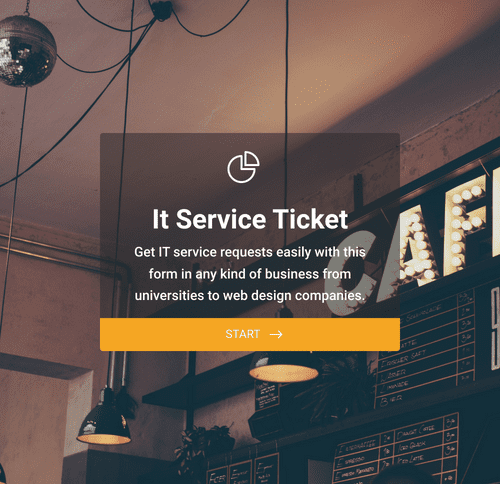Click the large letter C of CAFE sign
Viewport: 500px width, 484px height.
click(352, 273)
